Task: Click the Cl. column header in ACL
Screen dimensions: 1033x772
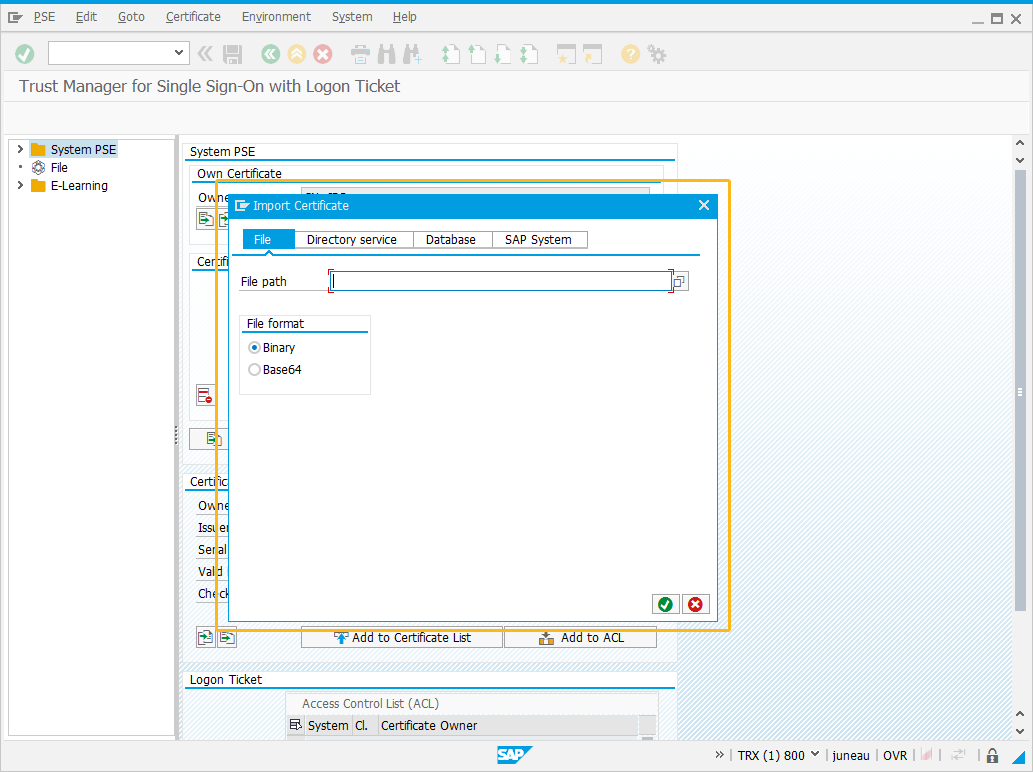Action: pos(362,725)
